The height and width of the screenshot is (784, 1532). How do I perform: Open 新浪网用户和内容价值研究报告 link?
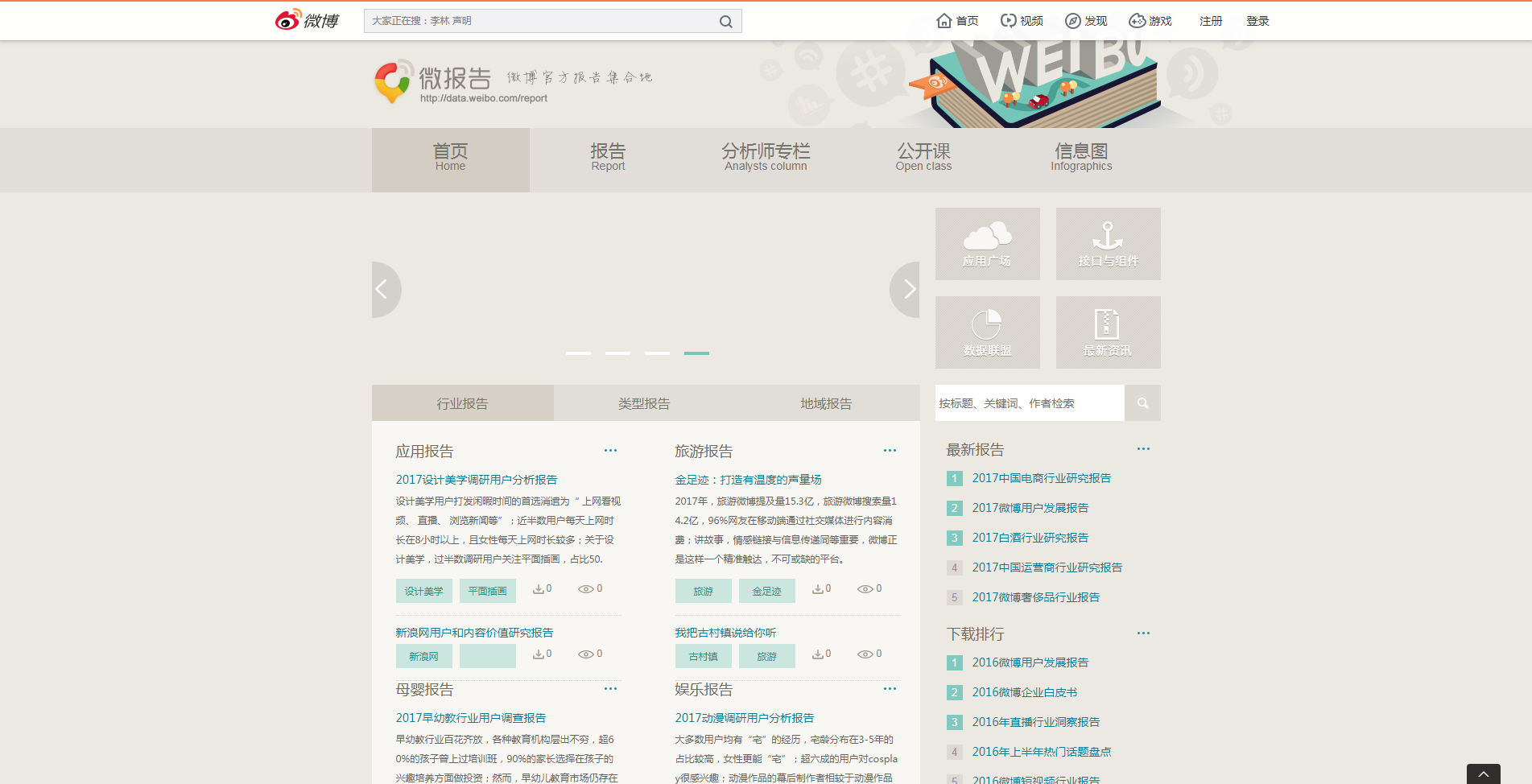click(474, 633)
